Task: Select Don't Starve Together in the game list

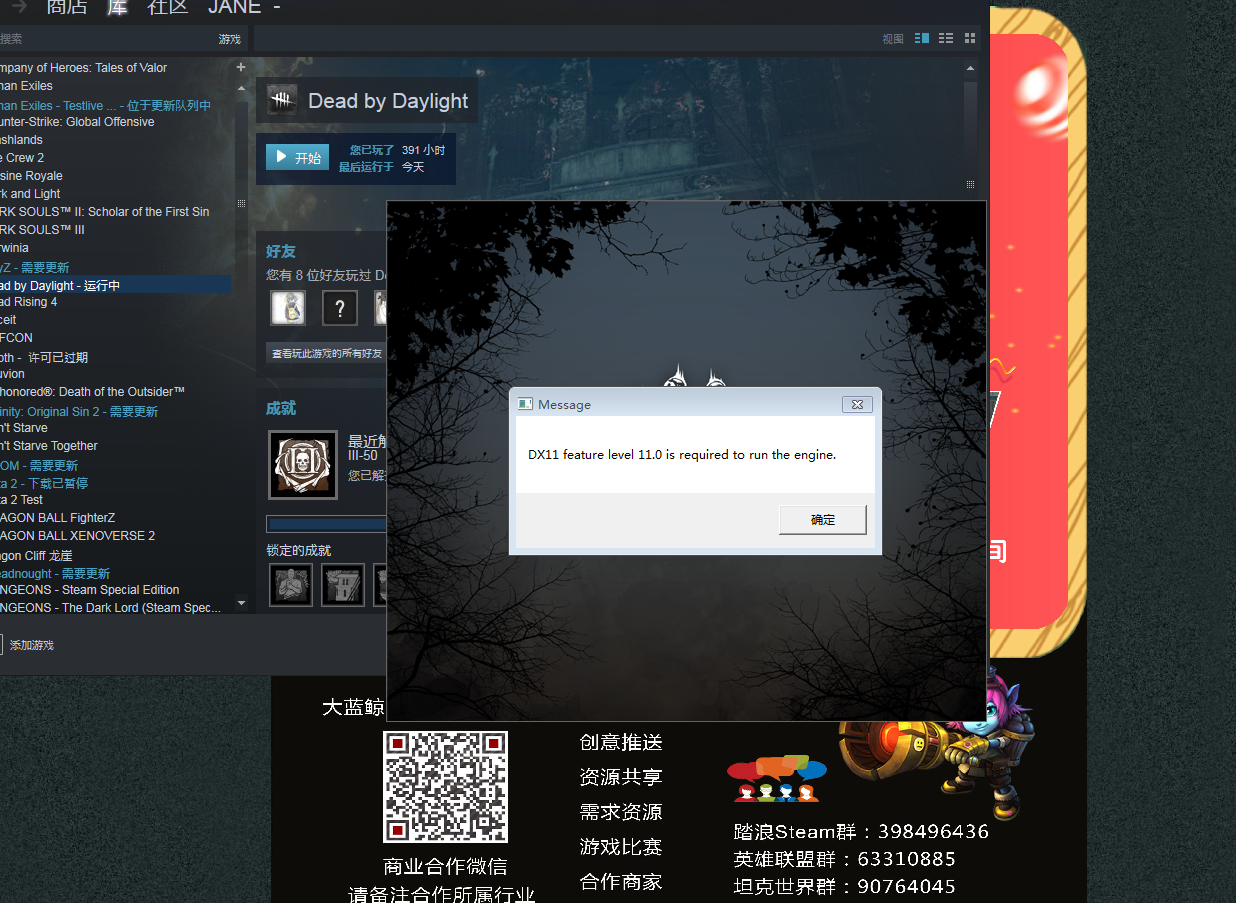Action: point(48,445)
